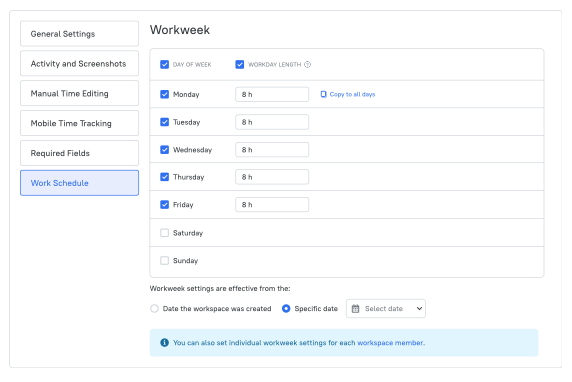572x382 pixels.
Task: Enable the Saturday checkbox
Action: pyautogui.click(x=165, y=233)
